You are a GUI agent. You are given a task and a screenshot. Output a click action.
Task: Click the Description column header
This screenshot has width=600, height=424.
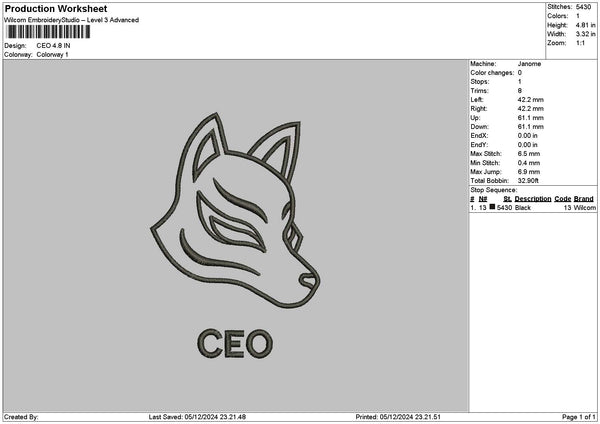pos(533,199)
